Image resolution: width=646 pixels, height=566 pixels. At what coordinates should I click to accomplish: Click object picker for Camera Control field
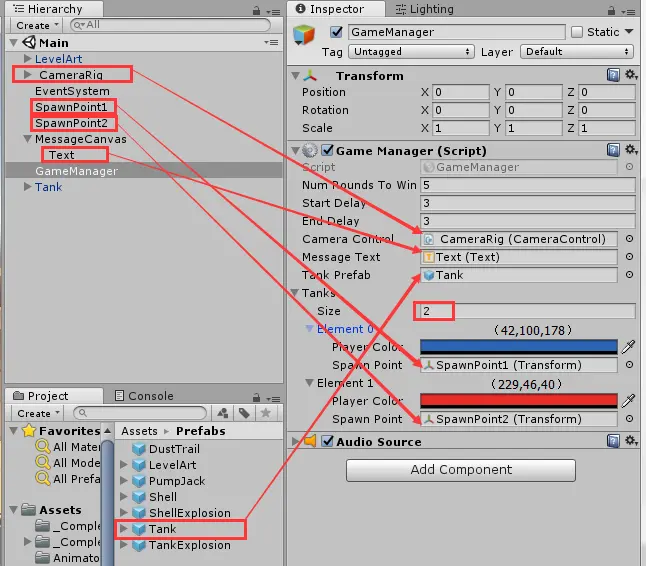[x=629, y=239]
